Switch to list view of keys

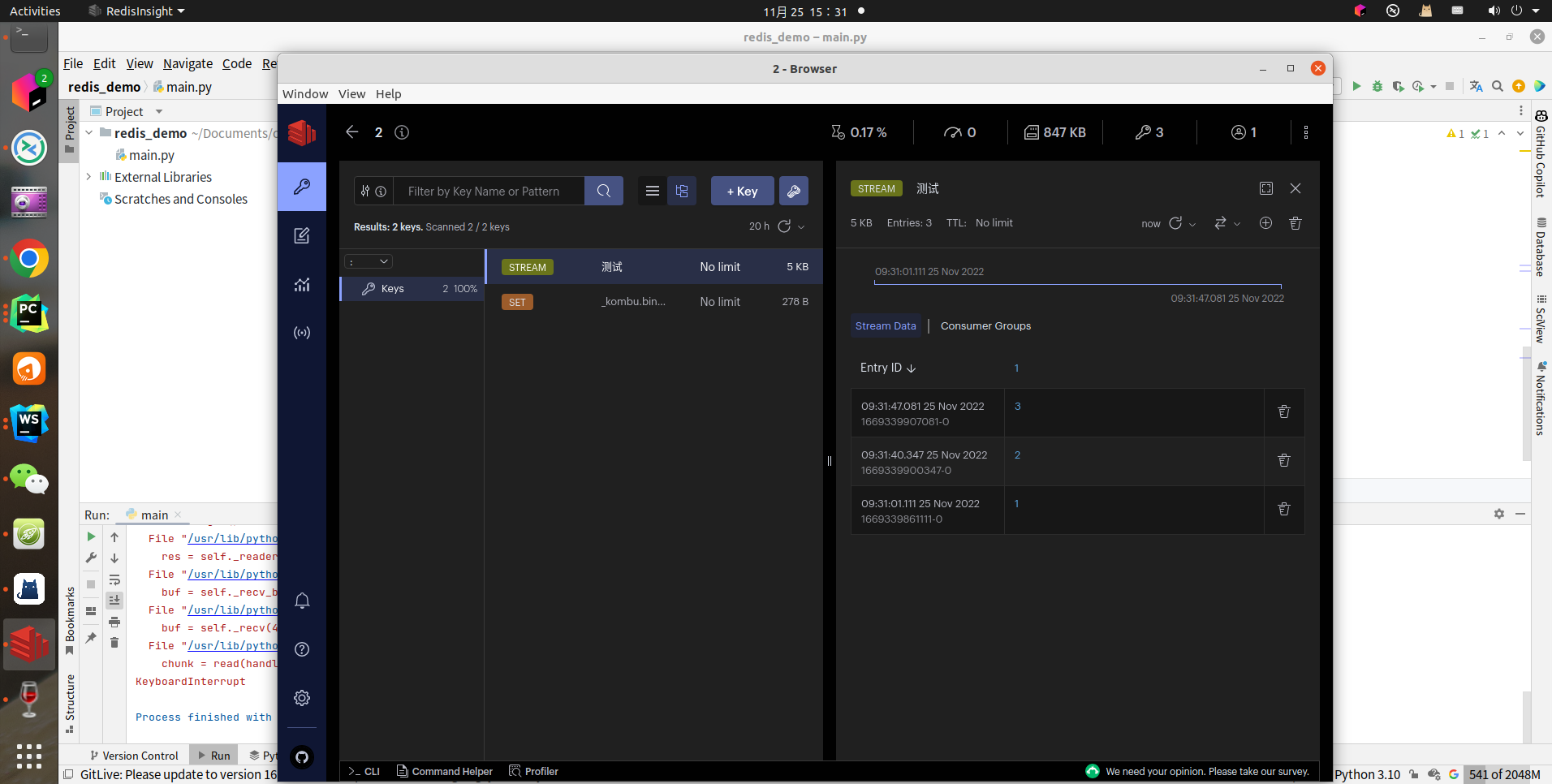[x=652, y=192]
